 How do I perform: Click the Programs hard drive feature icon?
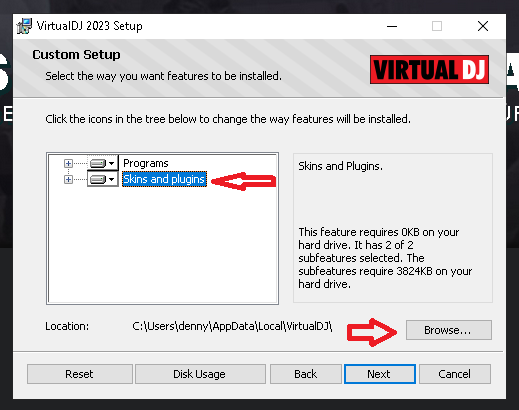click(98, 163)
